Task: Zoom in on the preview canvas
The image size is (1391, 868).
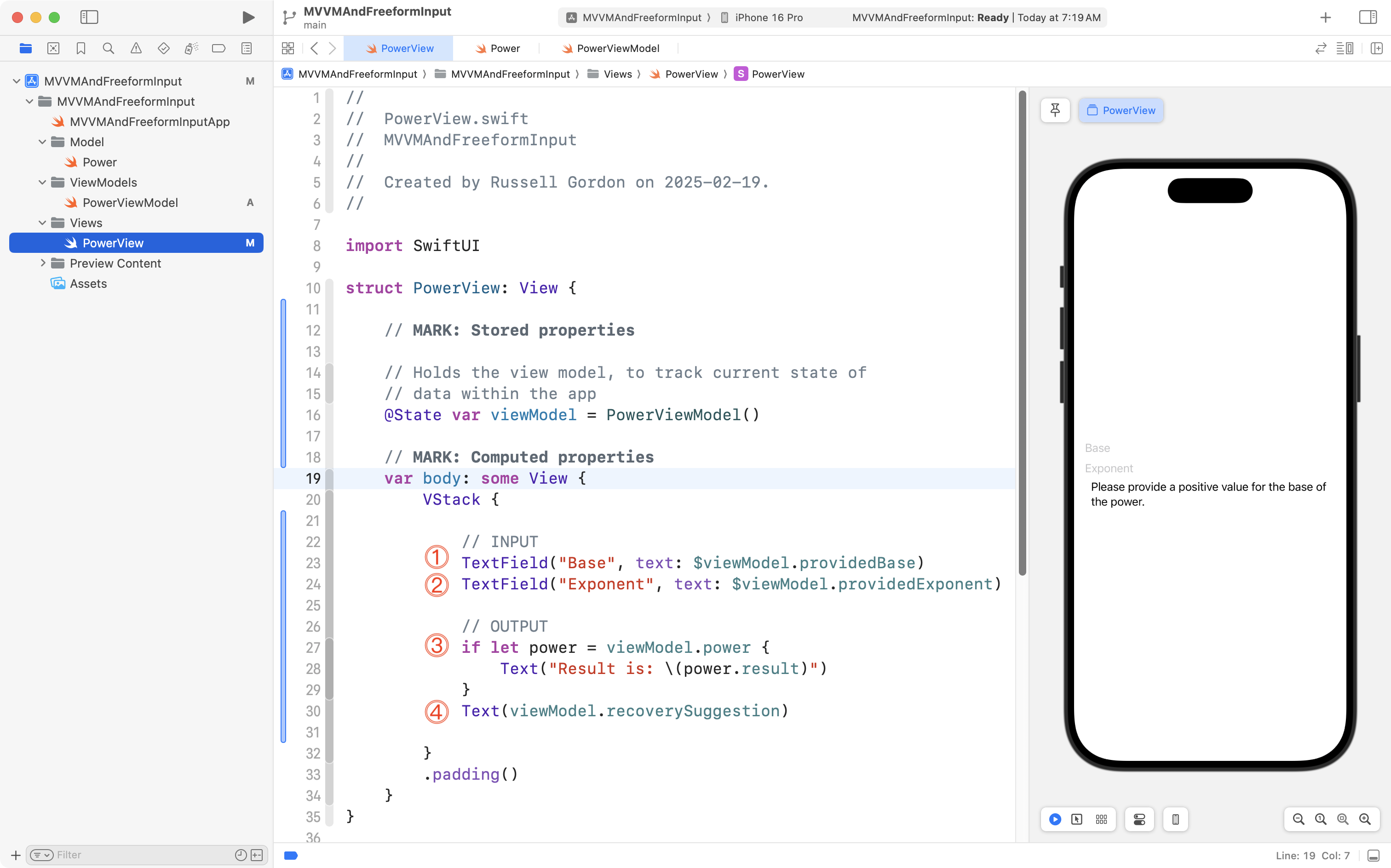Action: 1365,819
